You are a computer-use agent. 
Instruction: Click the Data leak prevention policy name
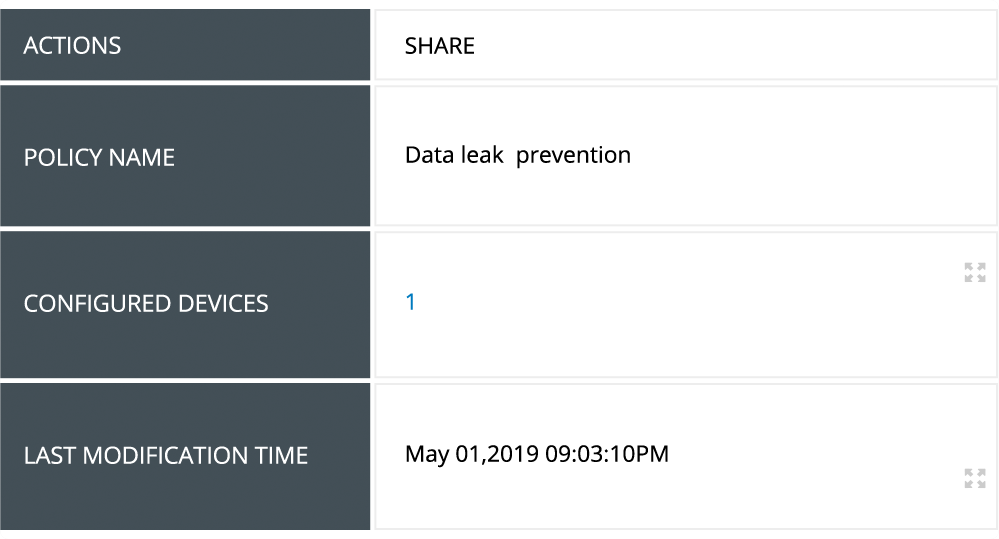click(x=517, y=156)
